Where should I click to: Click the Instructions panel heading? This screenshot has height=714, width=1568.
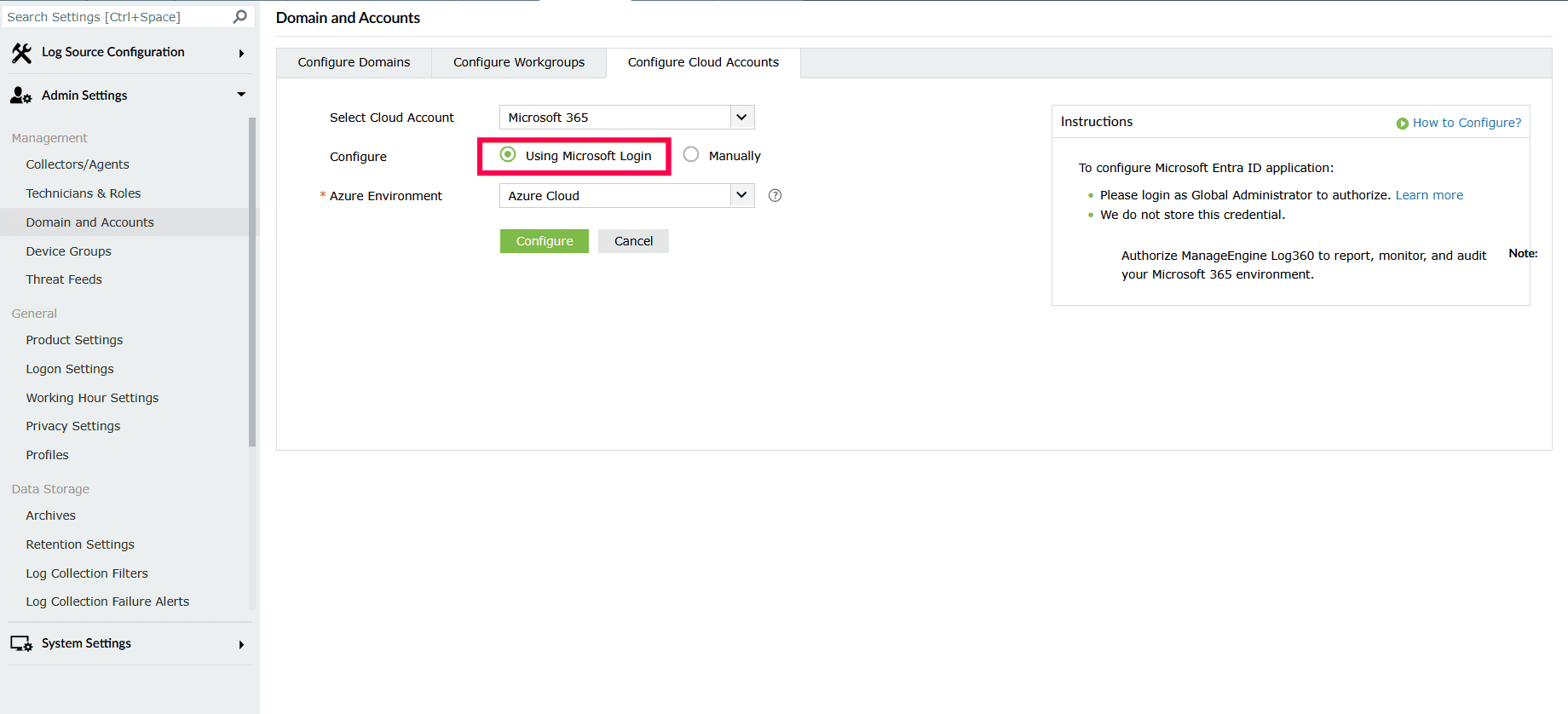point(1097,122)
